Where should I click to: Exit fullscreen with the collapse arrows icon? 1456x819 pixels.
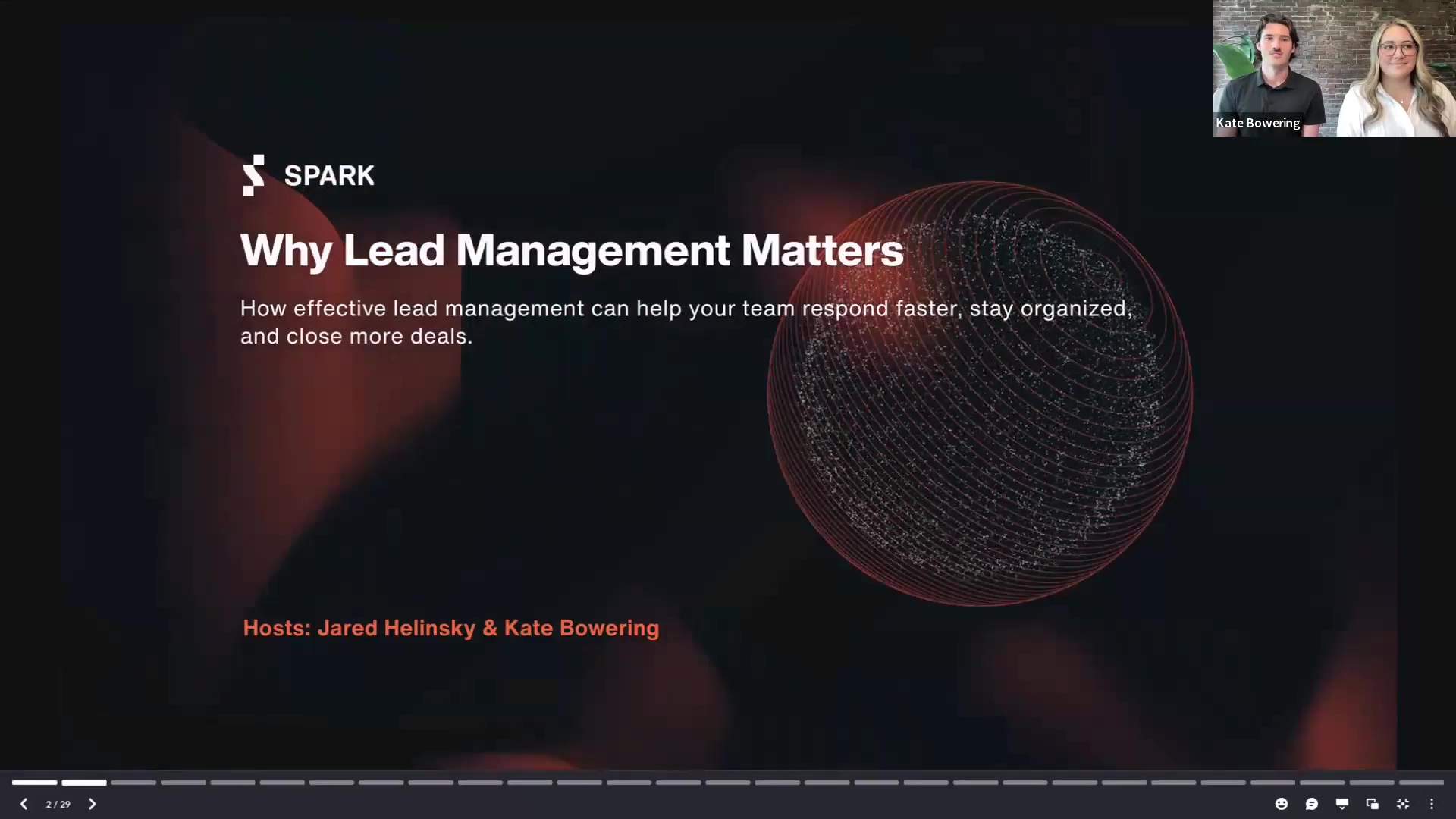[x=1403, y=804]
